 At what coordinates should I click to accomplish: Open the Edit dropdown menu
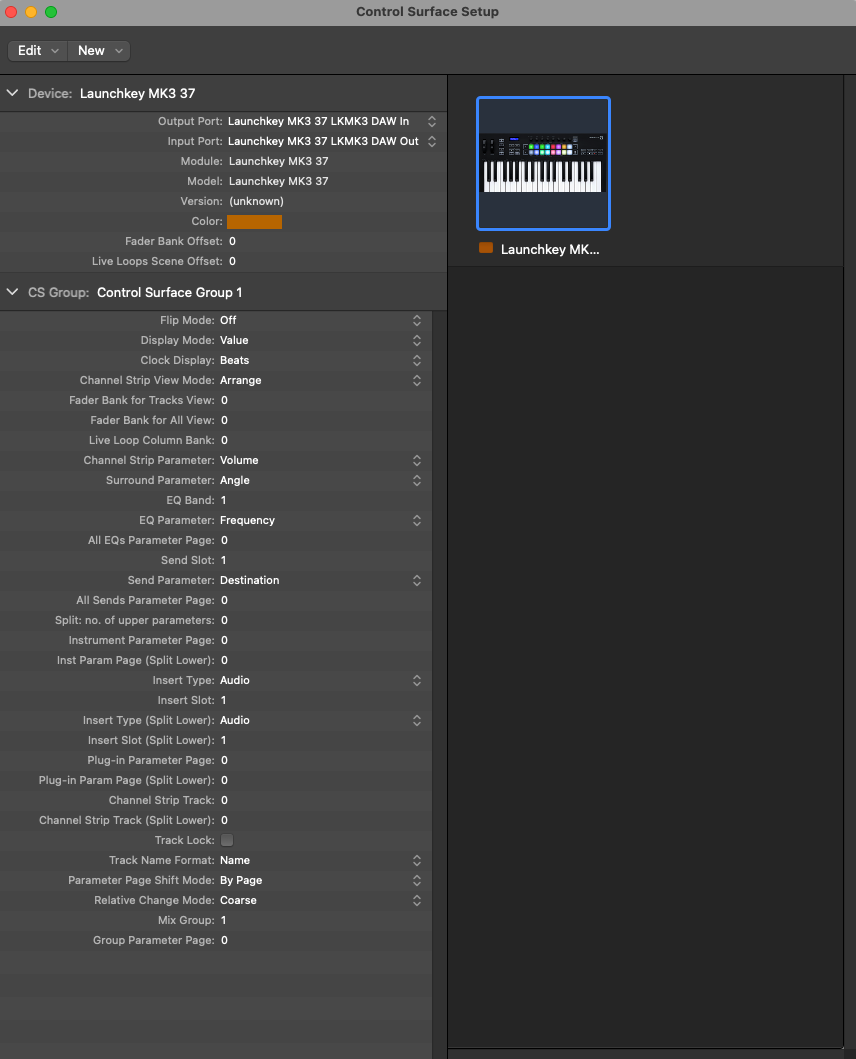(x=38, y=51)
